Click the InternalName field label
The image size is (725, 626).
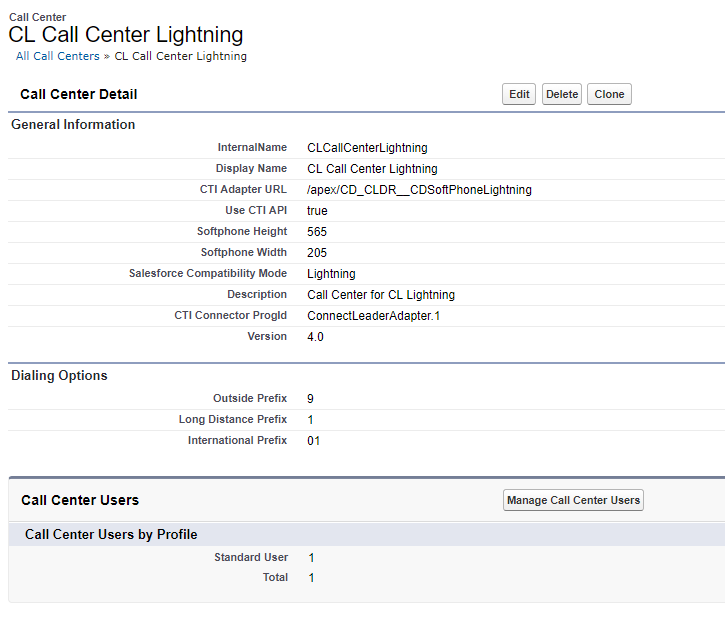pyautogui.click(x=252, y=147)
